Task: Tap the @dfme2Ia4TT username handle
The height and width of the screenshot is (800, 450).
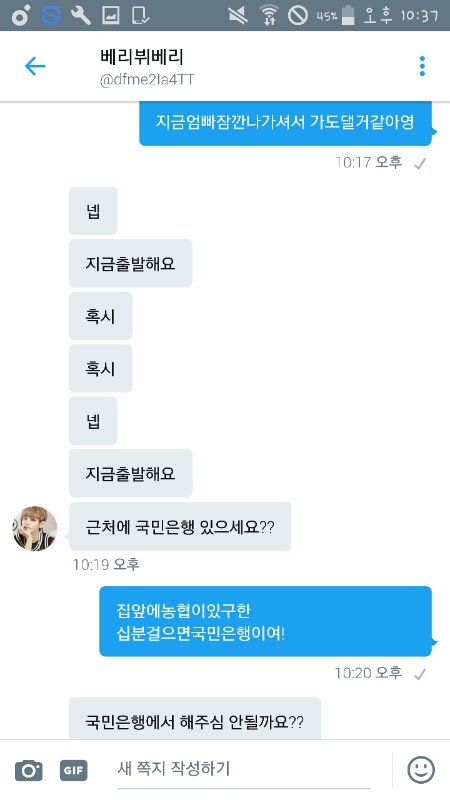Action: [x=147, y=80]
